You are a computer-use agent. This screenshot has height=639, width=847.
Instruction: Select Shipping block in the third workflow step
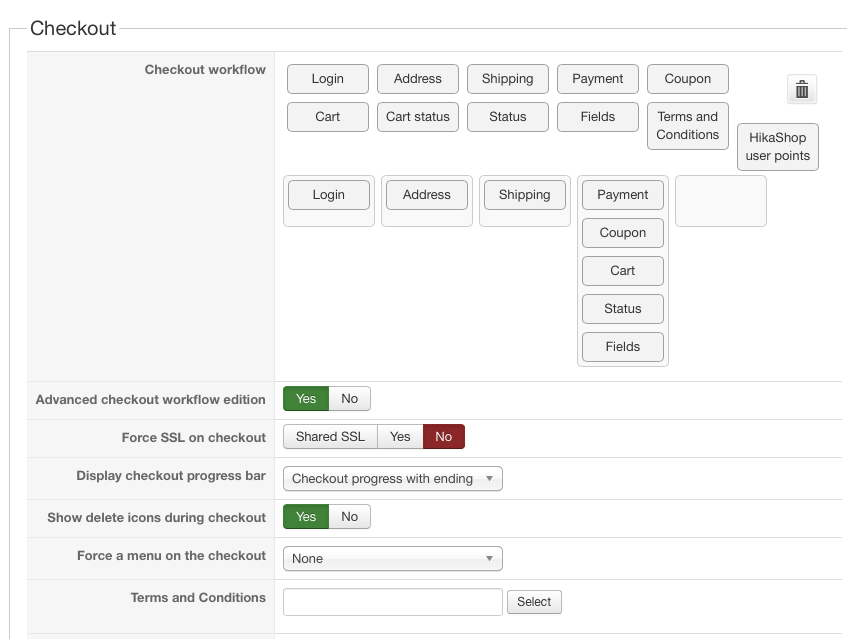(525, 195)
